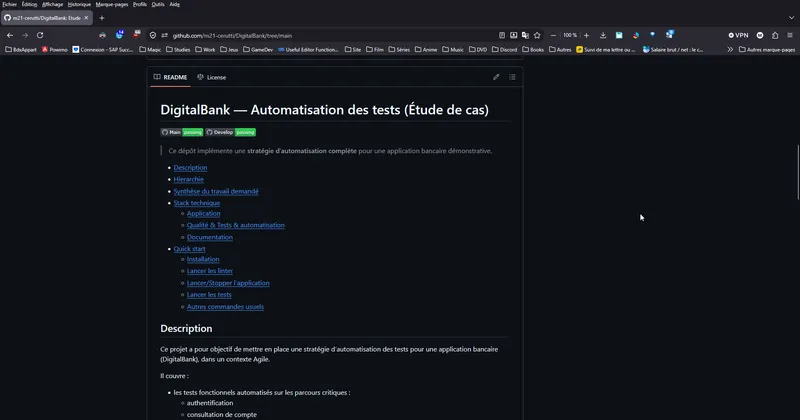Bookmark this page with the star icon
The width and height of the screenshot is (800, 420).
coord(537,35)
